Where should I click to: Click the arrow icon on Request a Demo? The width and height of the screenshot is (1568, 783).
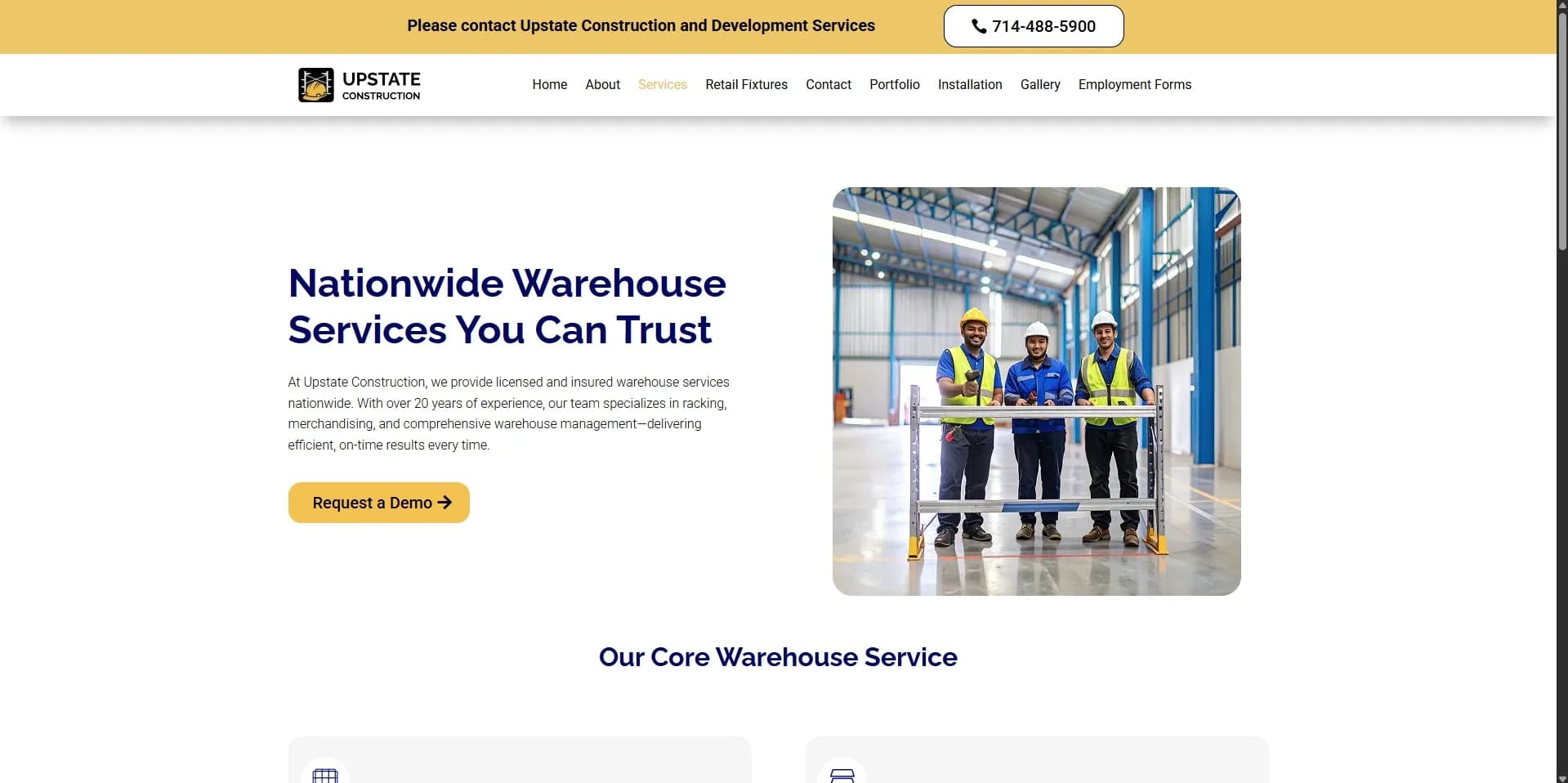(x=444, y=502)
